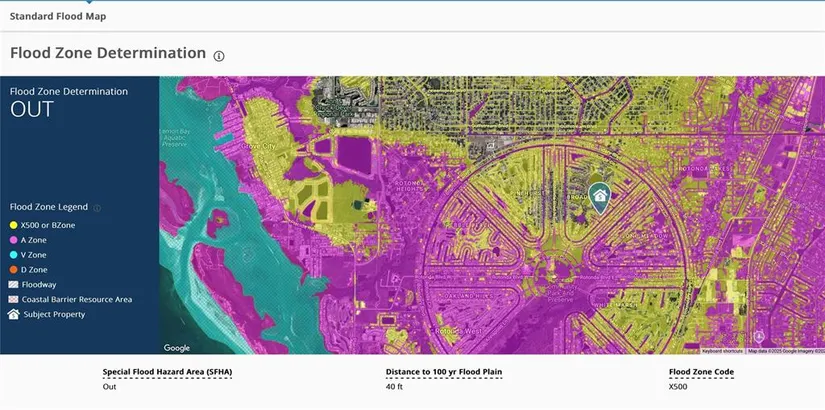Click the Map data attribution text
This screenshot has width=825, height=410.
click(786, 351)
